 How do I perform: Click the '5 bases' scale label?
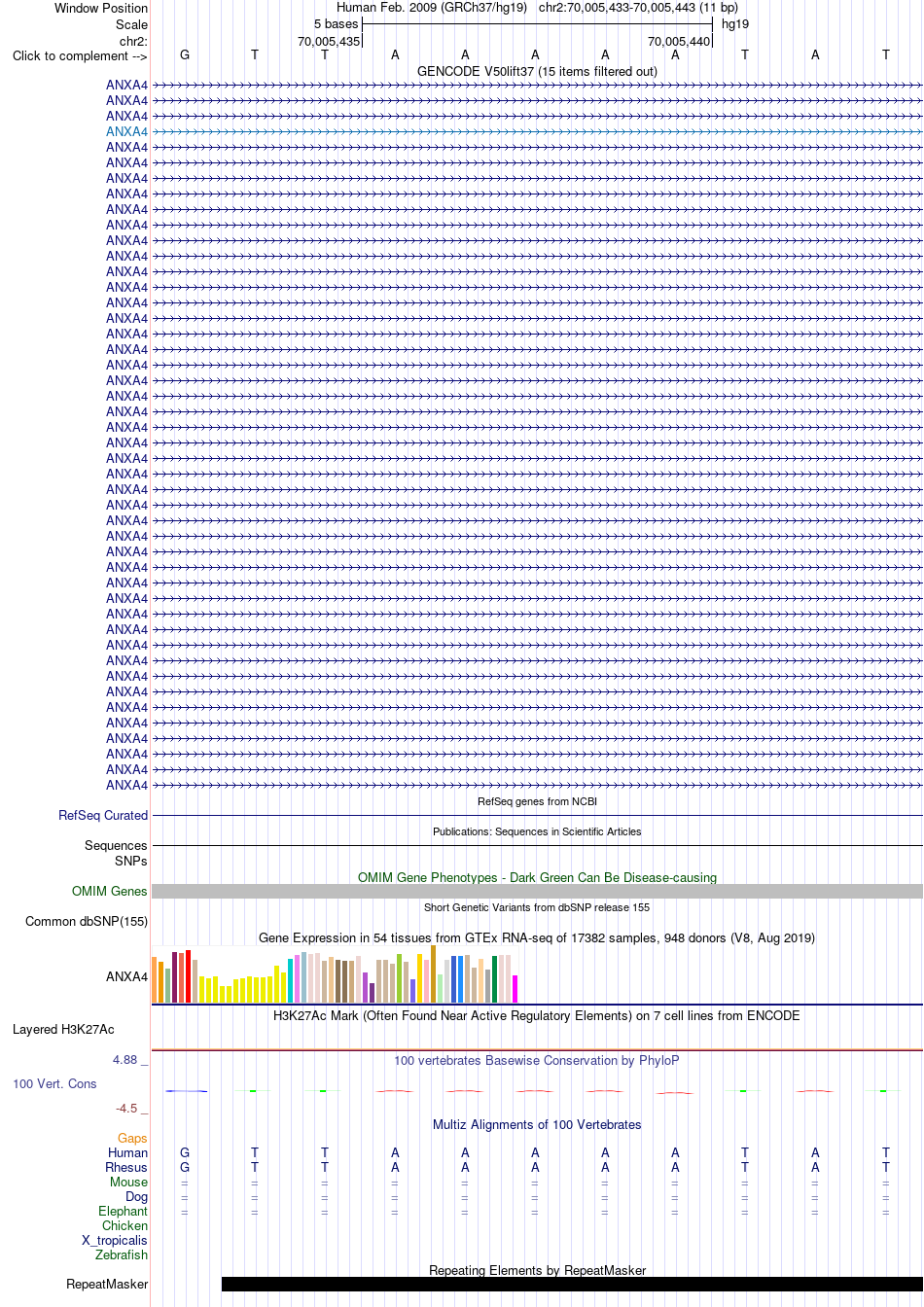[336, 24]
